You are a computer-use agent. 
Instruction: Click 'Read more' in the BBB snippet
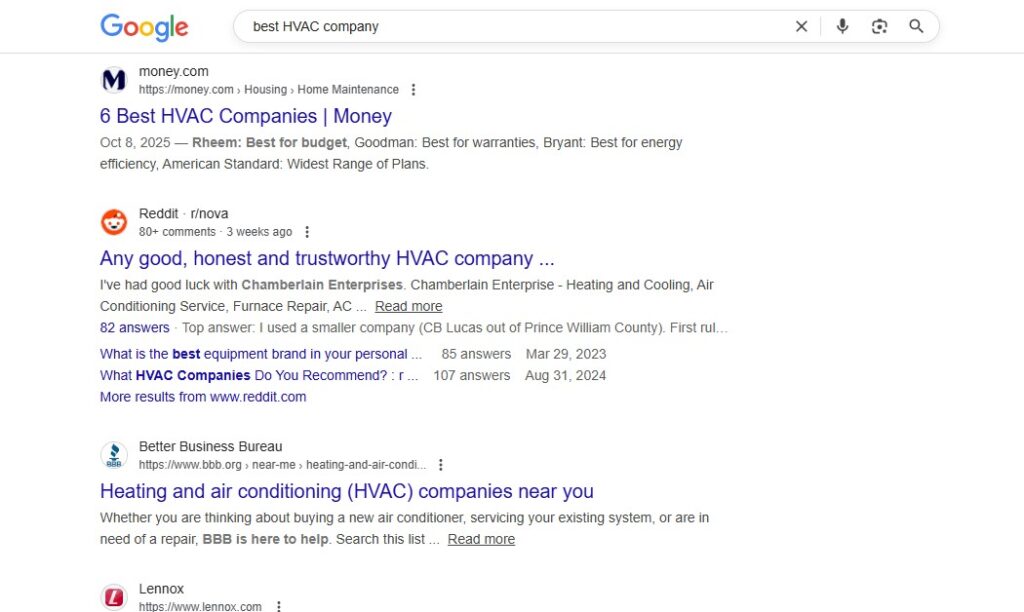(x=481, y=540)
